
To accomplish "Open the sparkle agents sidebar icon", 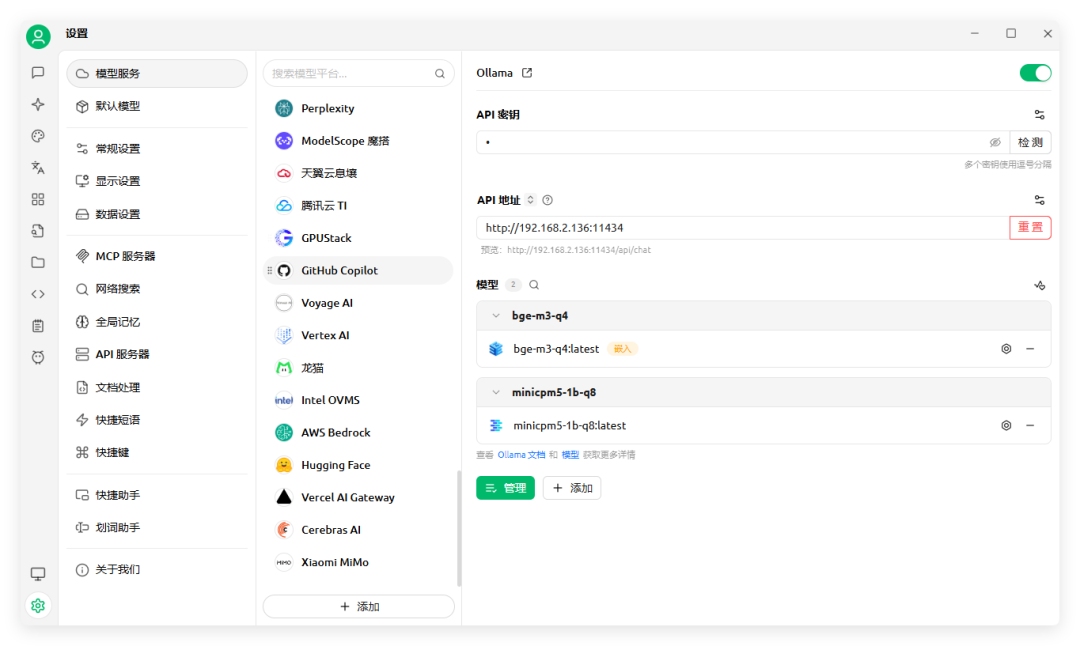I will click(38, 104).
